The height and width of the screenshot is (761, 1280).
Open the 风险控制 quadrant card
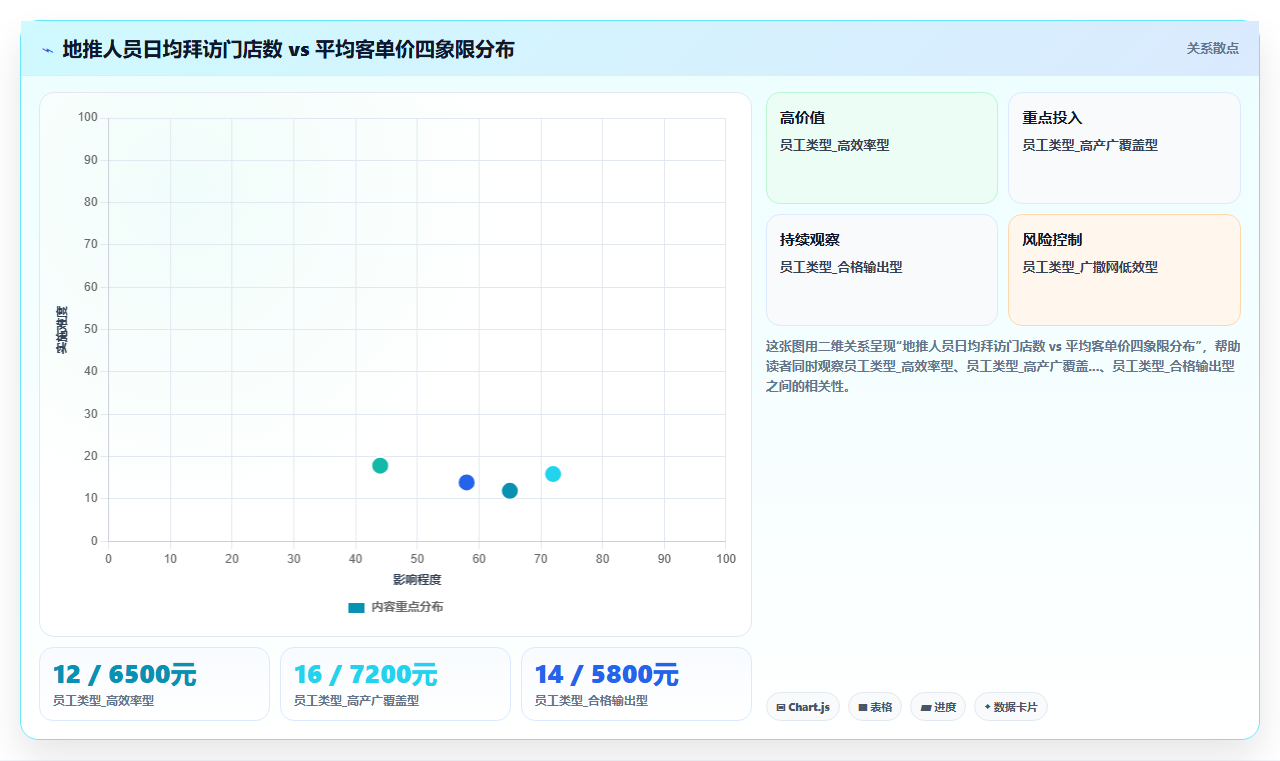[x=1124, y=270]
